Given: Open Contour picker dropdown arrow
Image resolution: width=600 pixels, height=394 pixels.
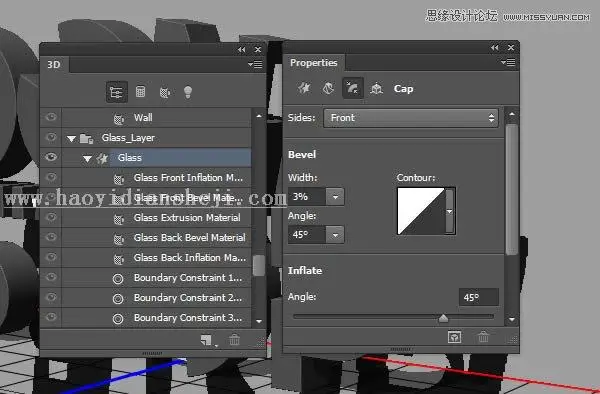Looking at the screenshot, I should click(450, 211).
